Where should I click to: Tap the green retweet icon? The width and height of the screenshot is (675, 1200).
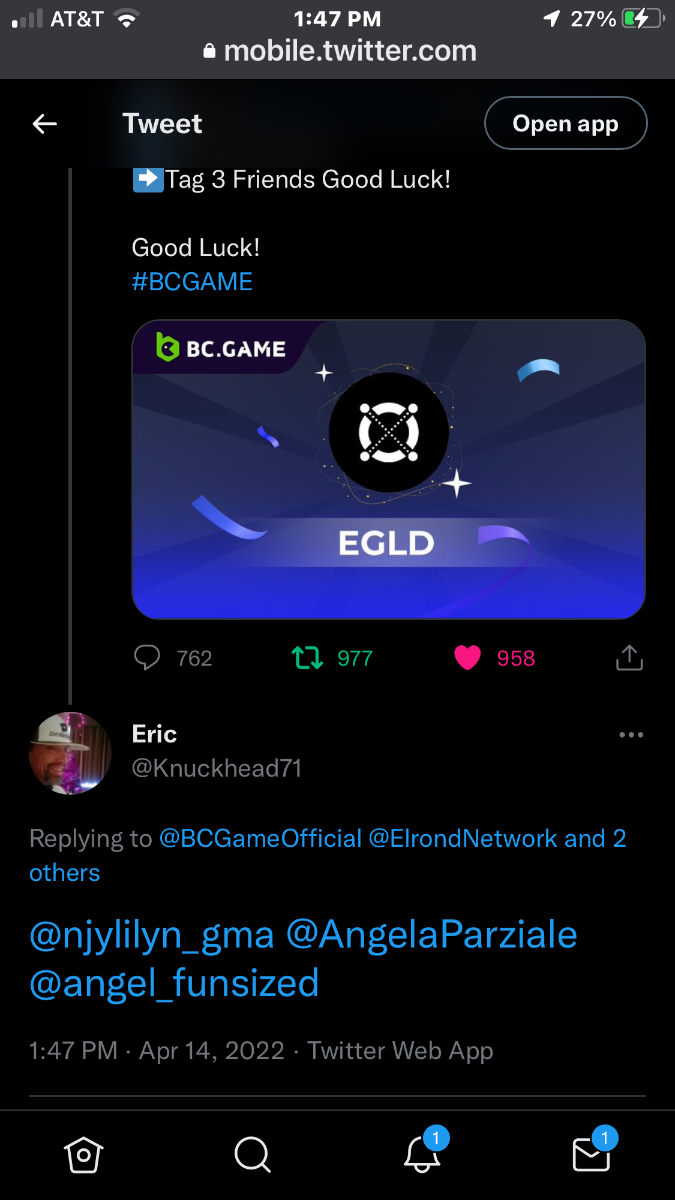pos(306,657)
